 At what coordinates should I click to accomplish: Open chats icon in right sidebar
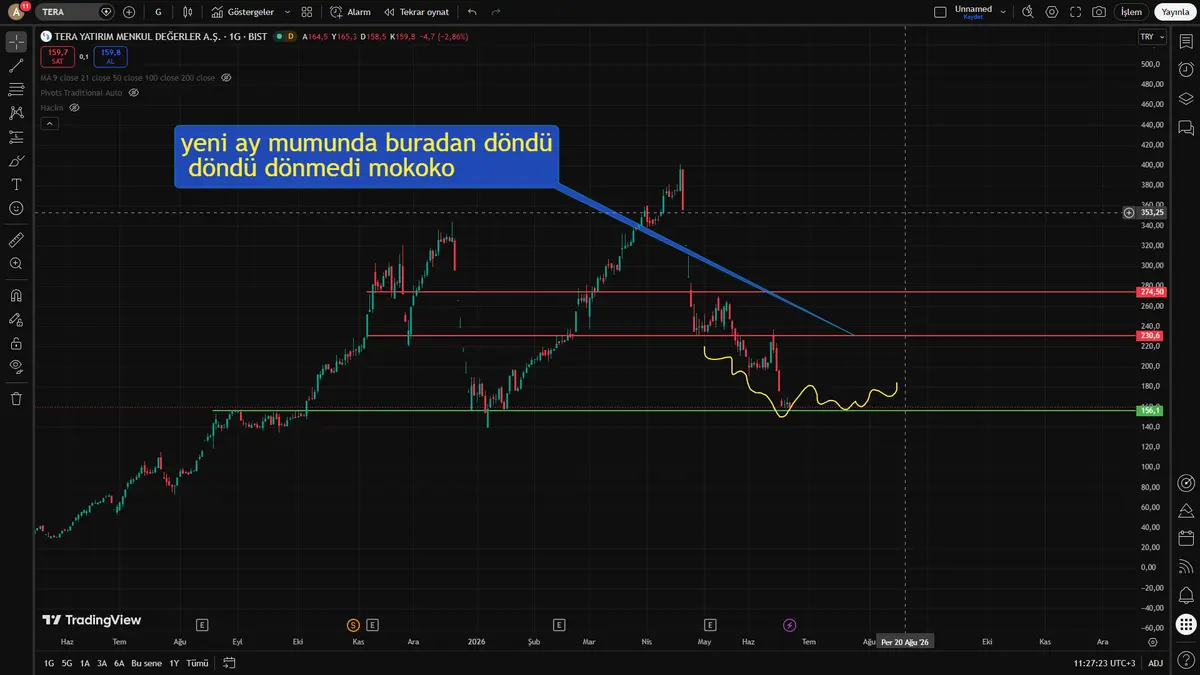coord(1186,127)
